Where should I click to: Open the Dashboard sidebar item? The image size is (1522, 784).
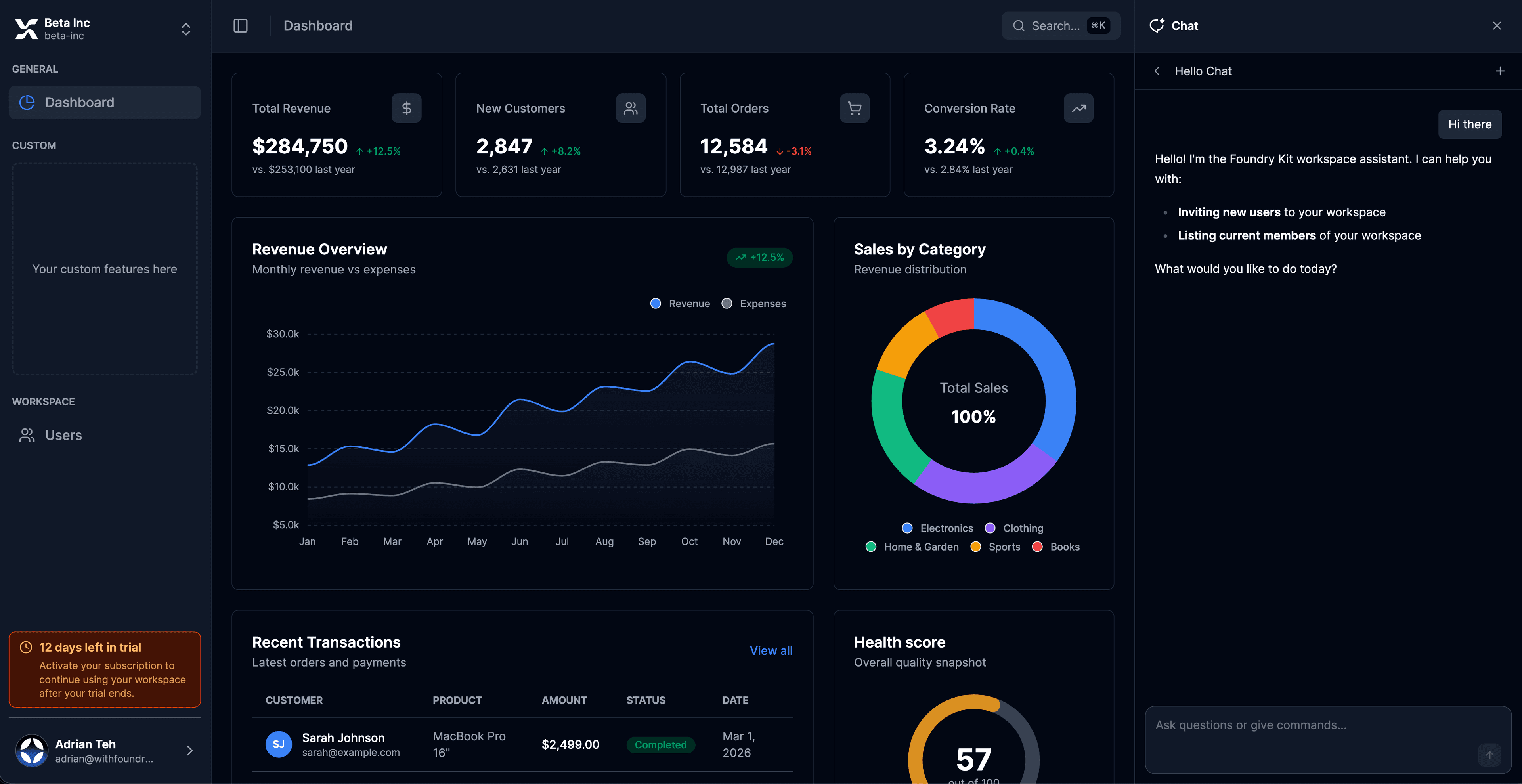coord(105,102)
